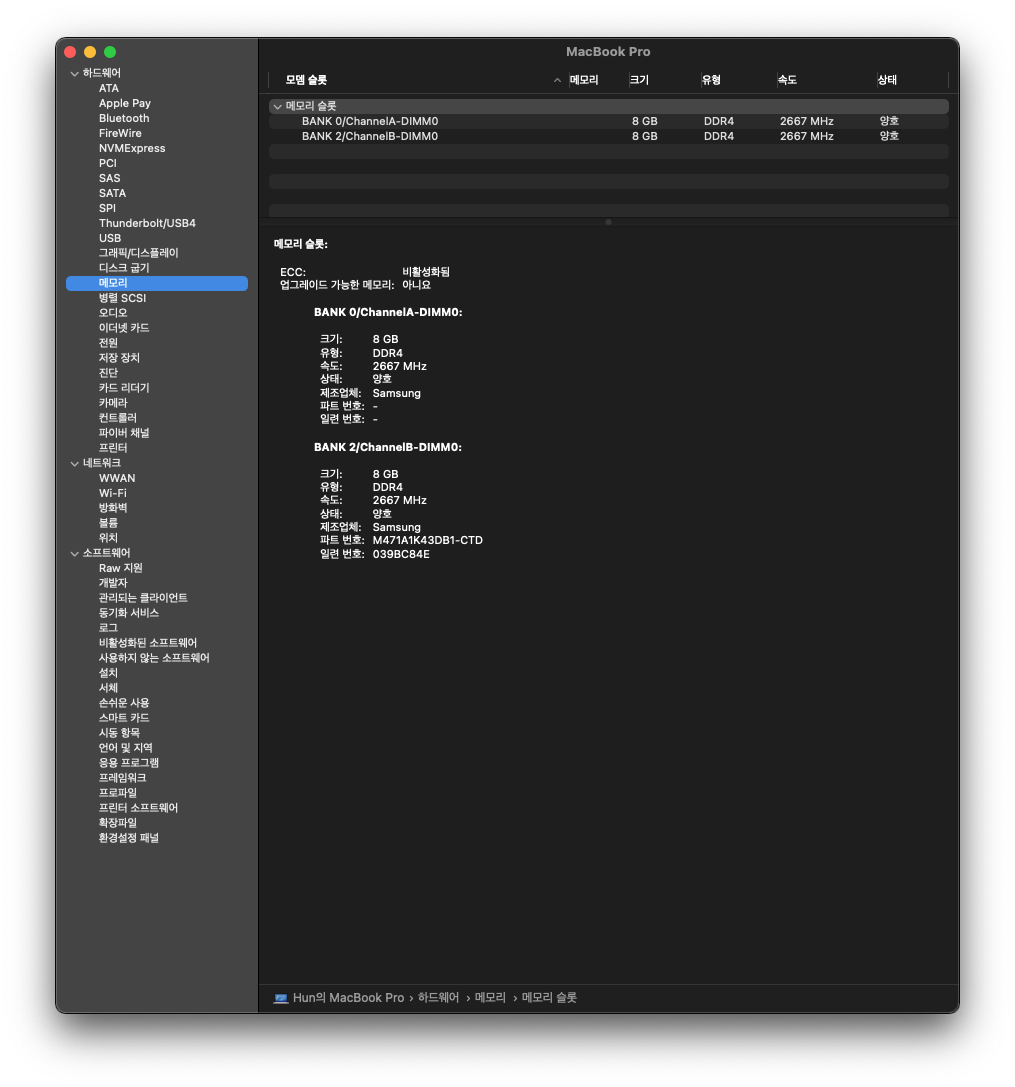Select 환경설정 패널 in sidebar
This screenshot has height=1087, width=1015.
[129, 838]
